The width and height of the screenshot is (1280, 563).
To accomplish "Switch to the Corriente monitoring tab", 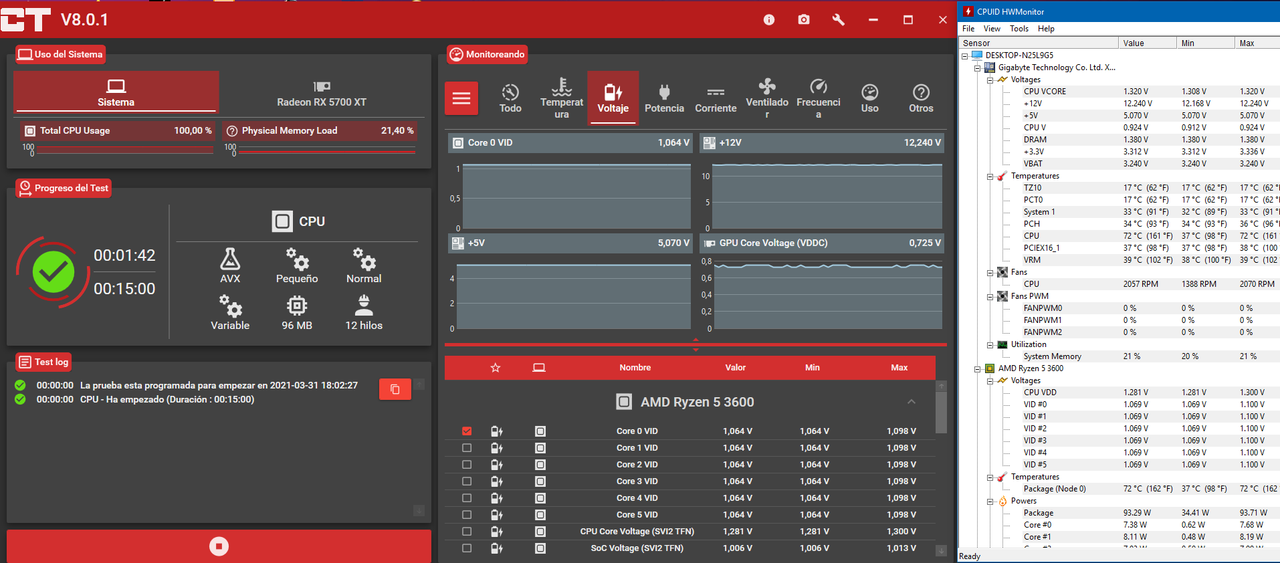I will pos(715,97).
